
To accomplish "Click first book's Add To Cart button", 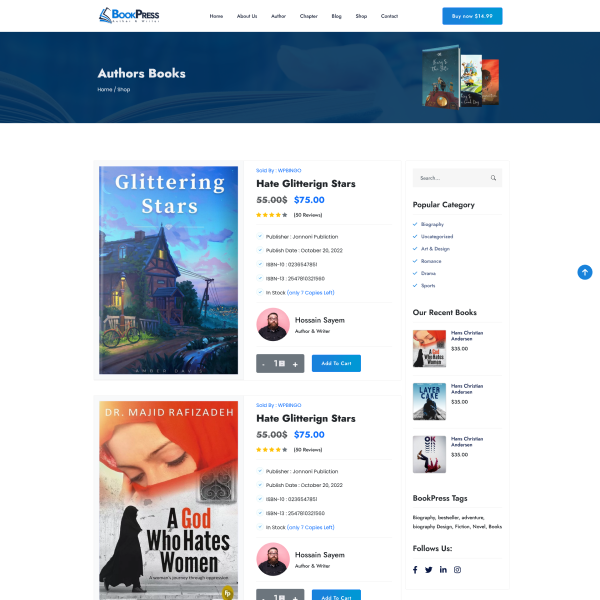I will [336, 364].
